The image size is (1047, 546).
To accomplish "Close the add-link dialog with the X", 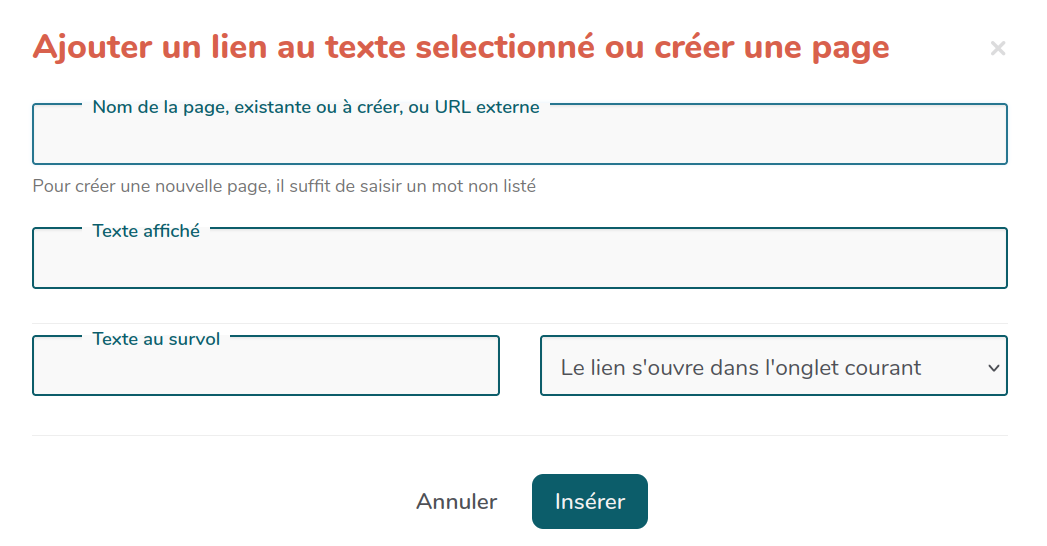I will [997, 48].
